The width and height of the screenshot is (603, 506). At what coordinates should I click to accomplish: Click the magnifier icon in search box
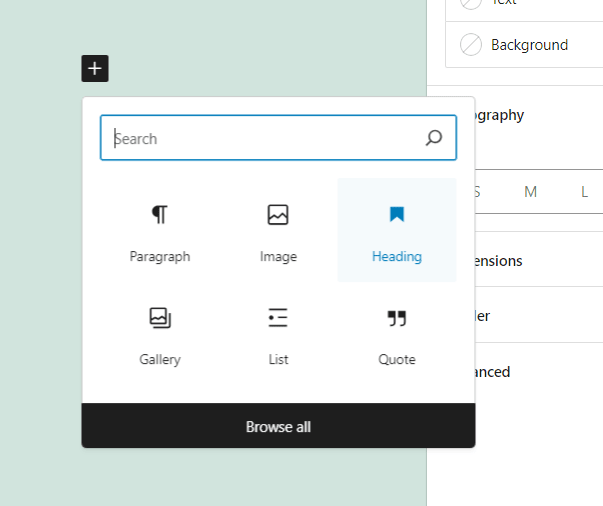[x=434, y=138]
